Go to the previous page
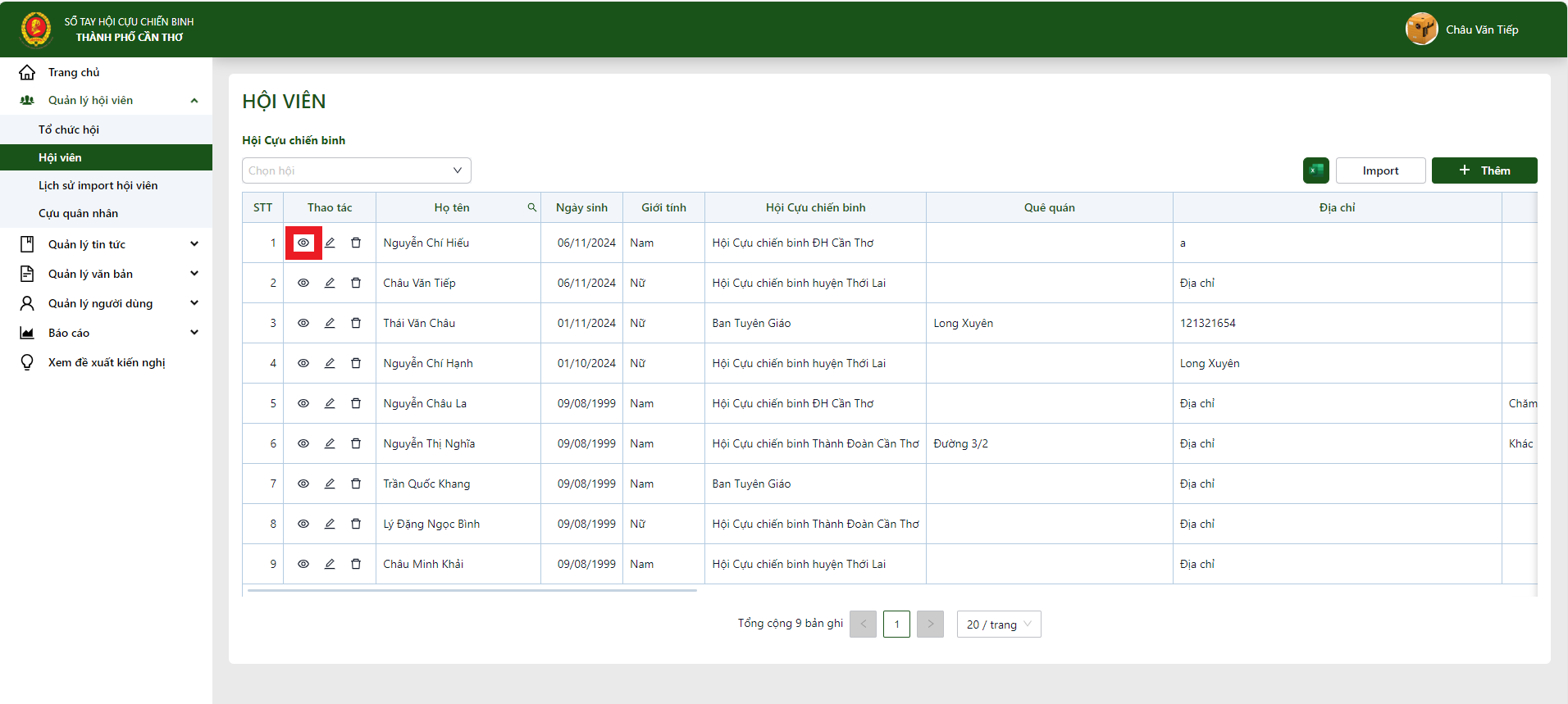 863,624
